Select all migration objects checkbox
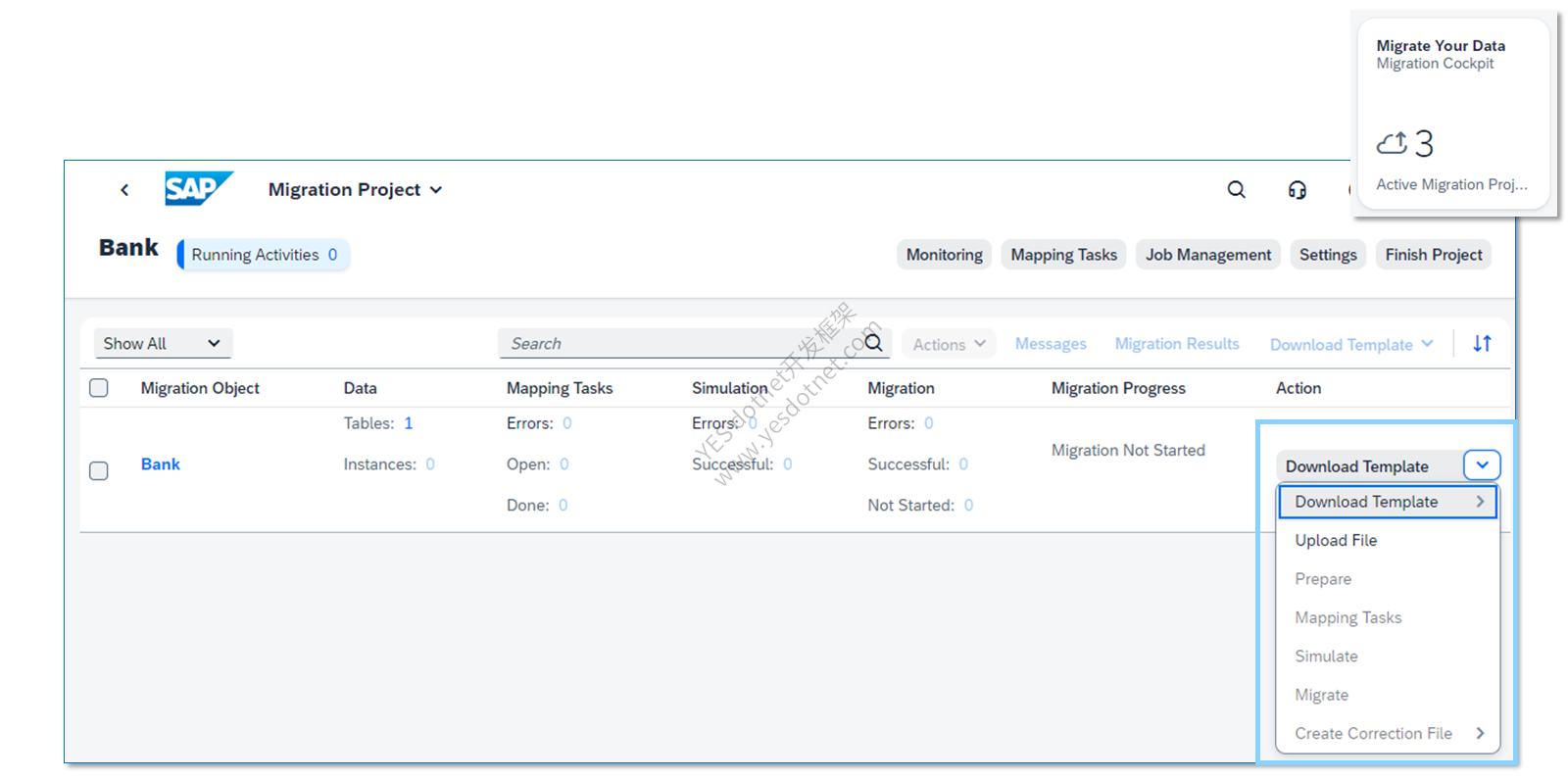This screenshot has width=1568, height=780. [99, 388]
